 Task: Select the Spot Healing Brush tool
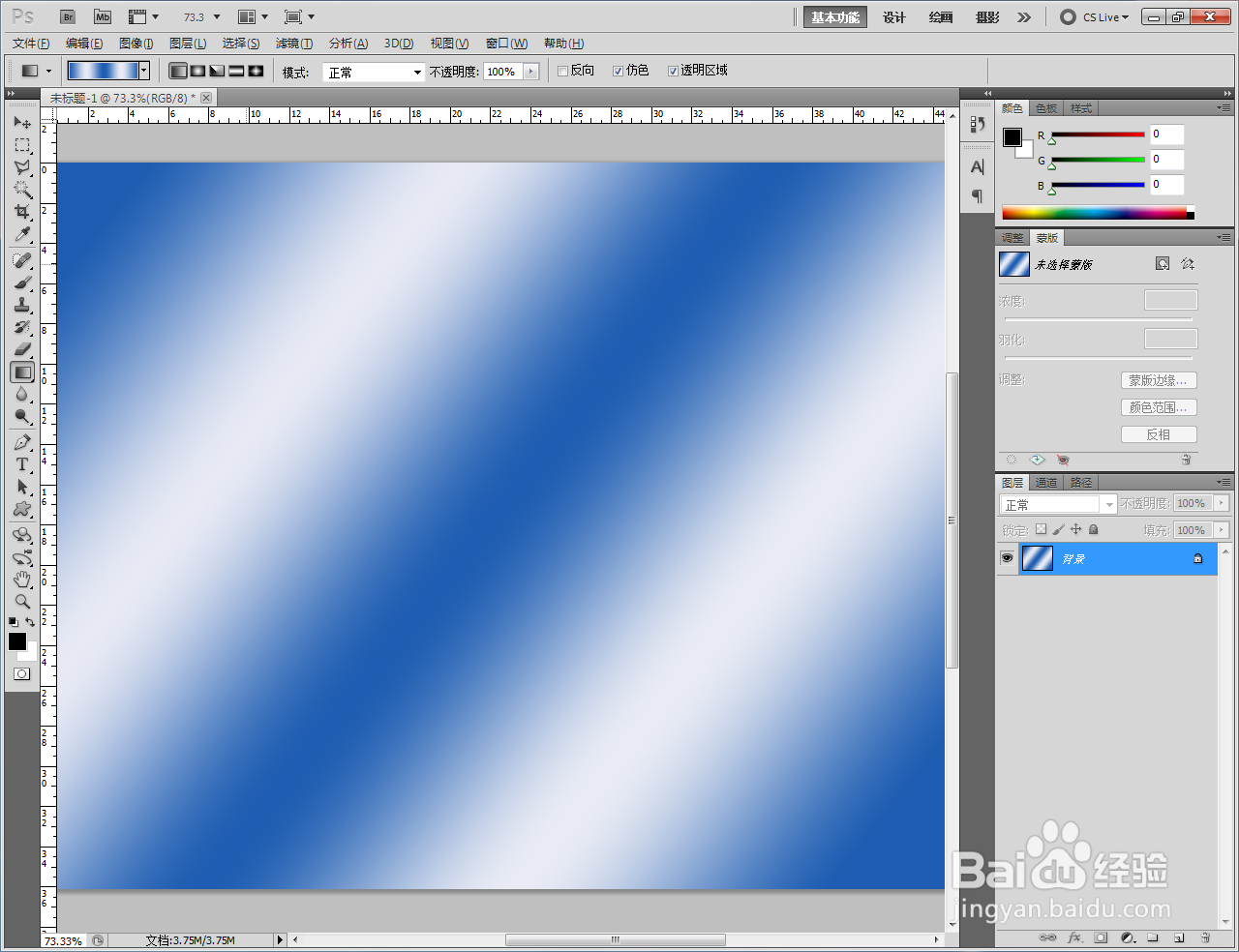tap(22, 260)
